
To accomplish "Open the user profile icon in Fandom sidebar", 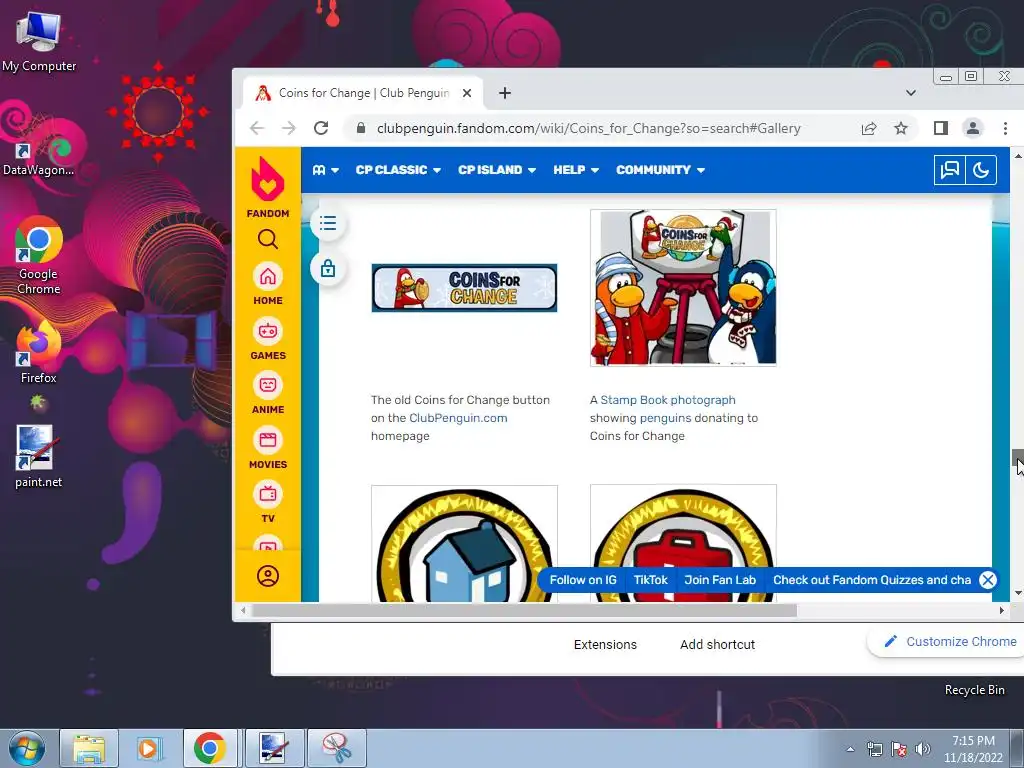I will click(268, 576).
